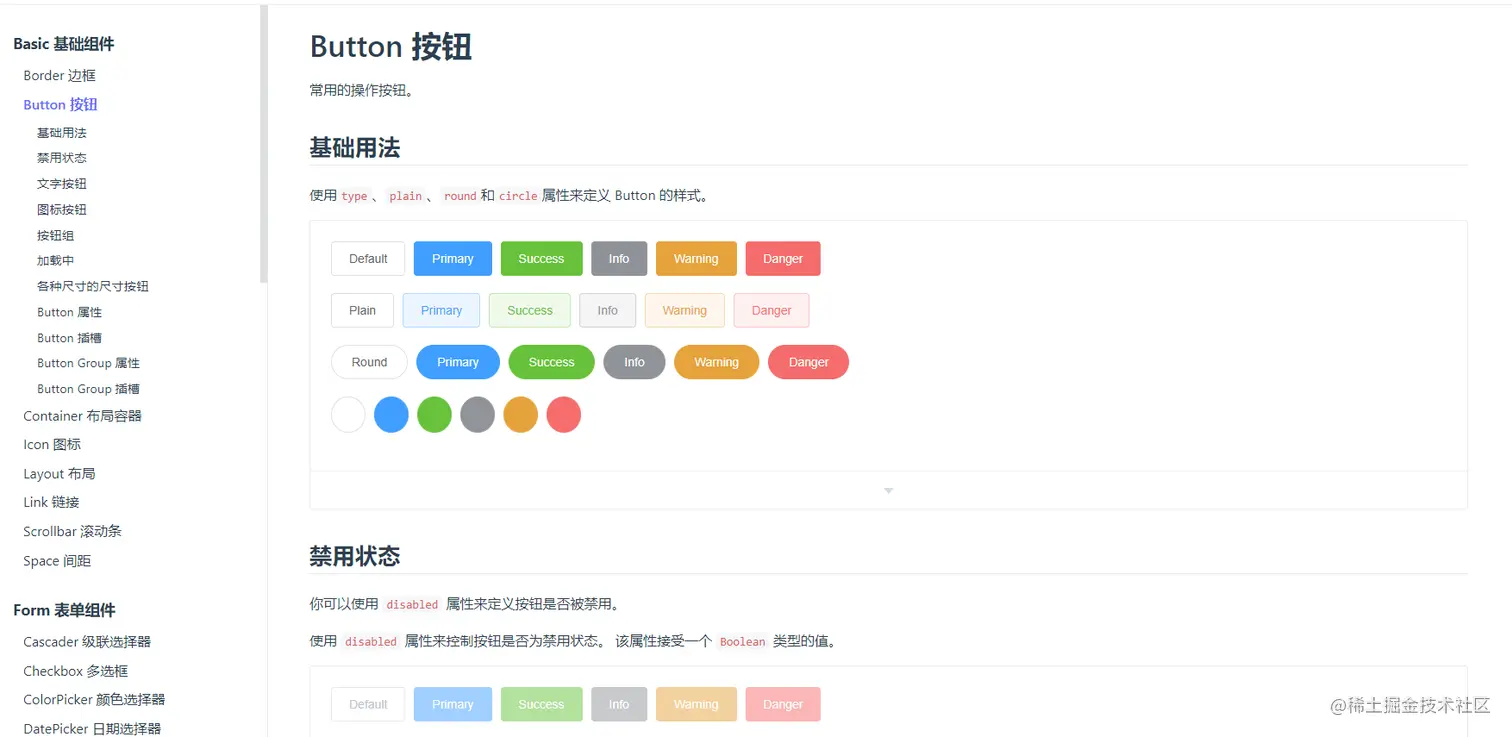
Task: Open Space 间距 in the sidebar
Action: point(57,561)
